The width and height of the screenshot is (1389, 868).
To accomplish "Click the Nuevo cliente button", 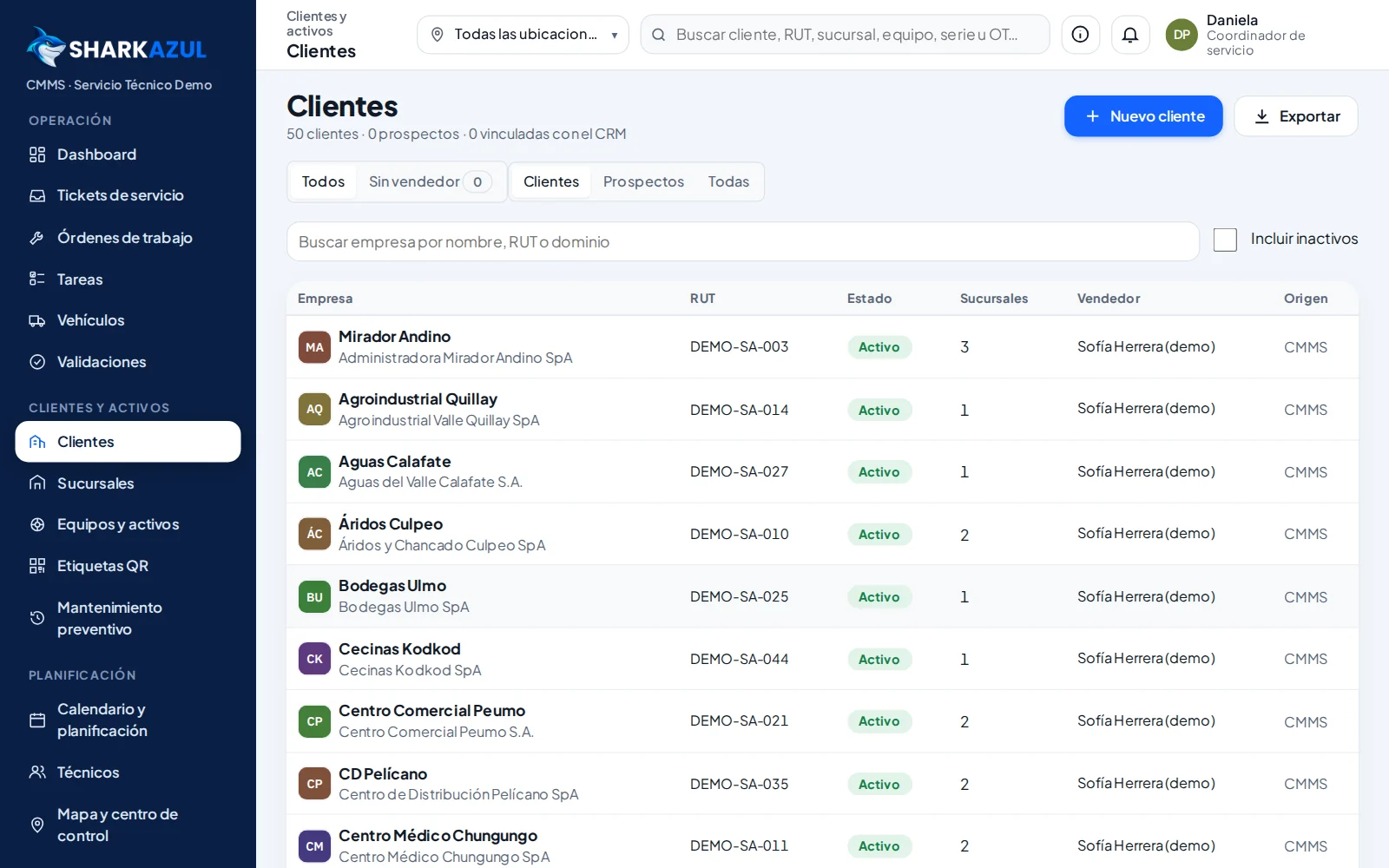I will coord(1143,116).
